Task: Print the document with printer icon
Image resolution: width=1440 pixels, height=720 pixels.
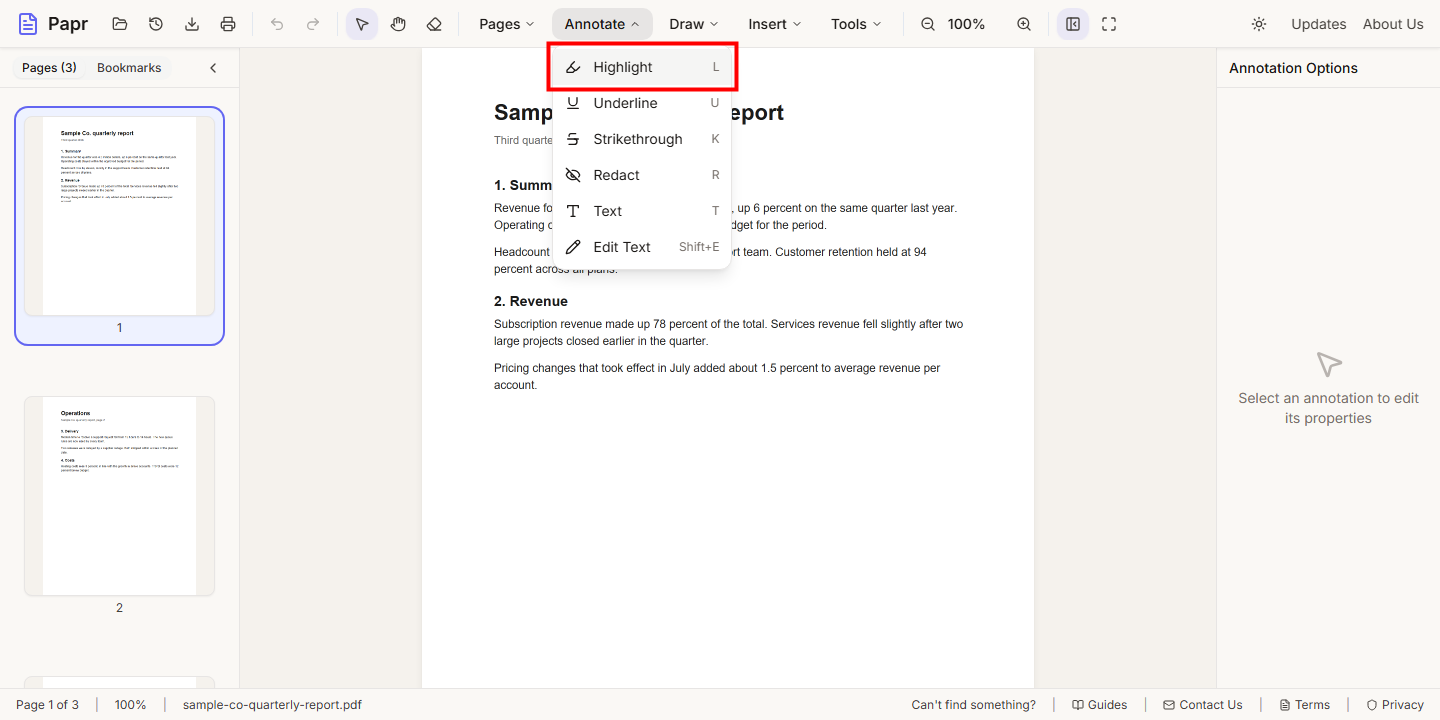Action: click(228, 24)
